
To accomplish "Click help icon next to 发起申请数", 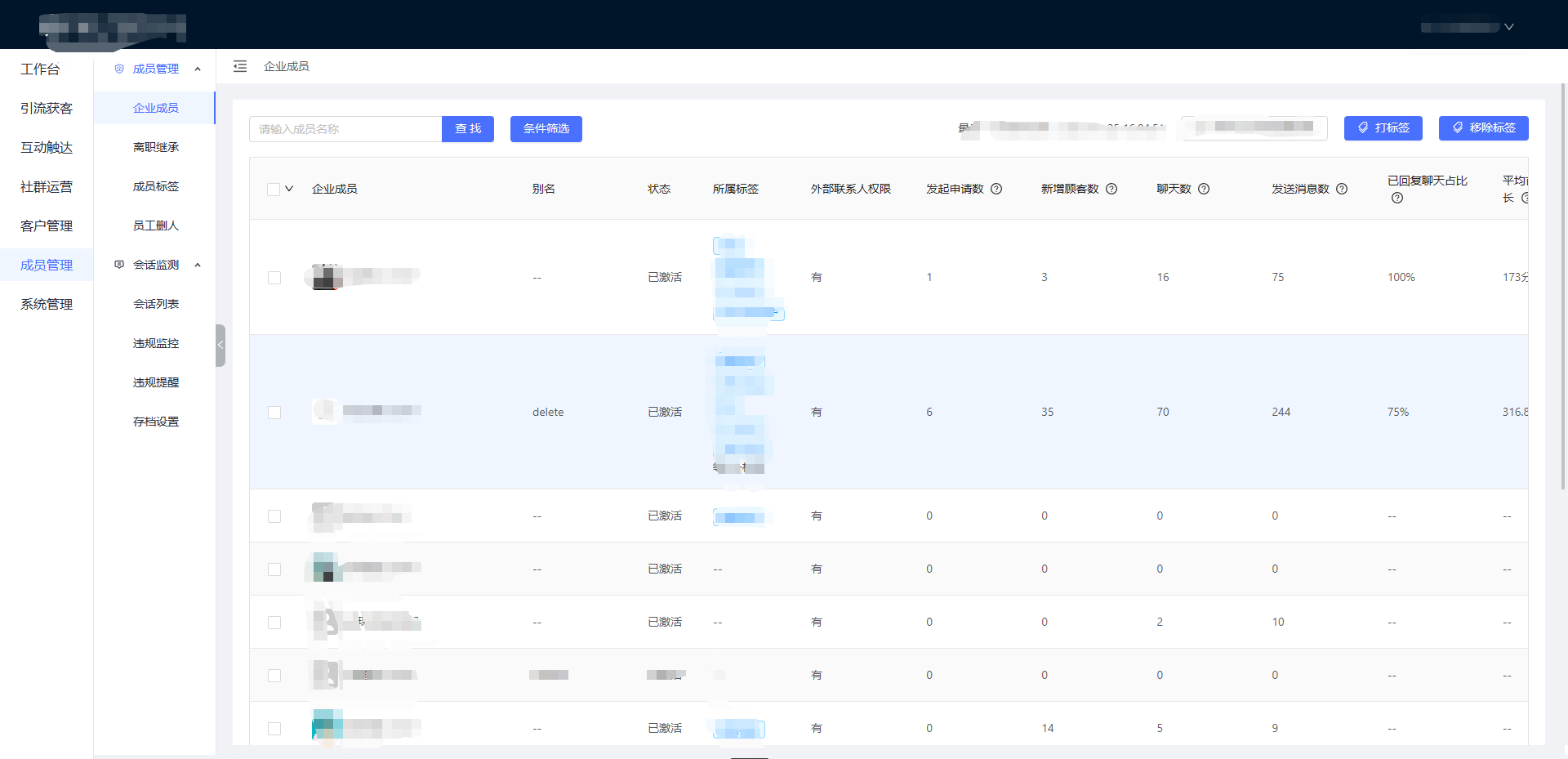I will point(996,189).
